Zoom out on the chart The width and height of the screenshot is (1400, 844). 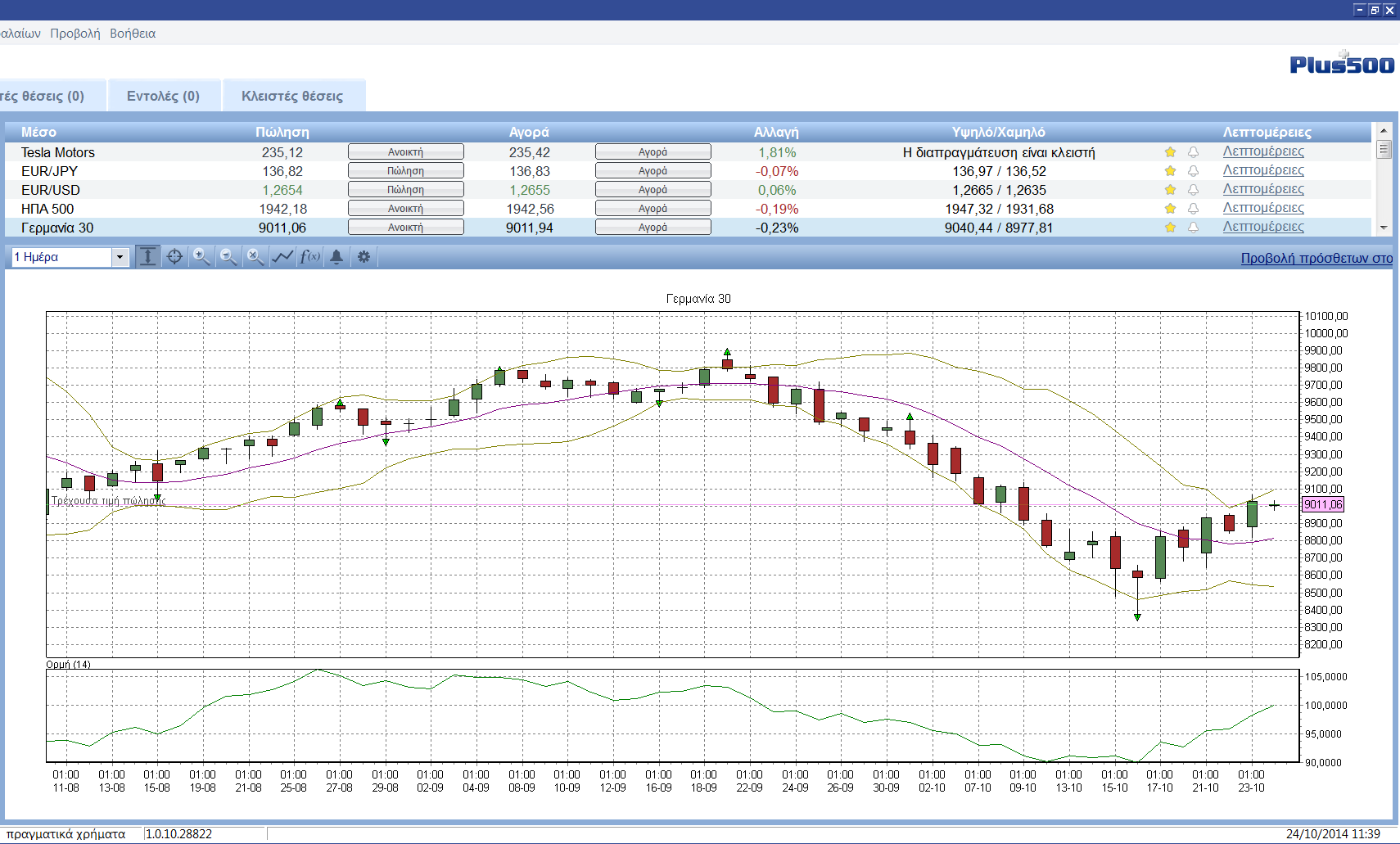[x=228, y=257]
